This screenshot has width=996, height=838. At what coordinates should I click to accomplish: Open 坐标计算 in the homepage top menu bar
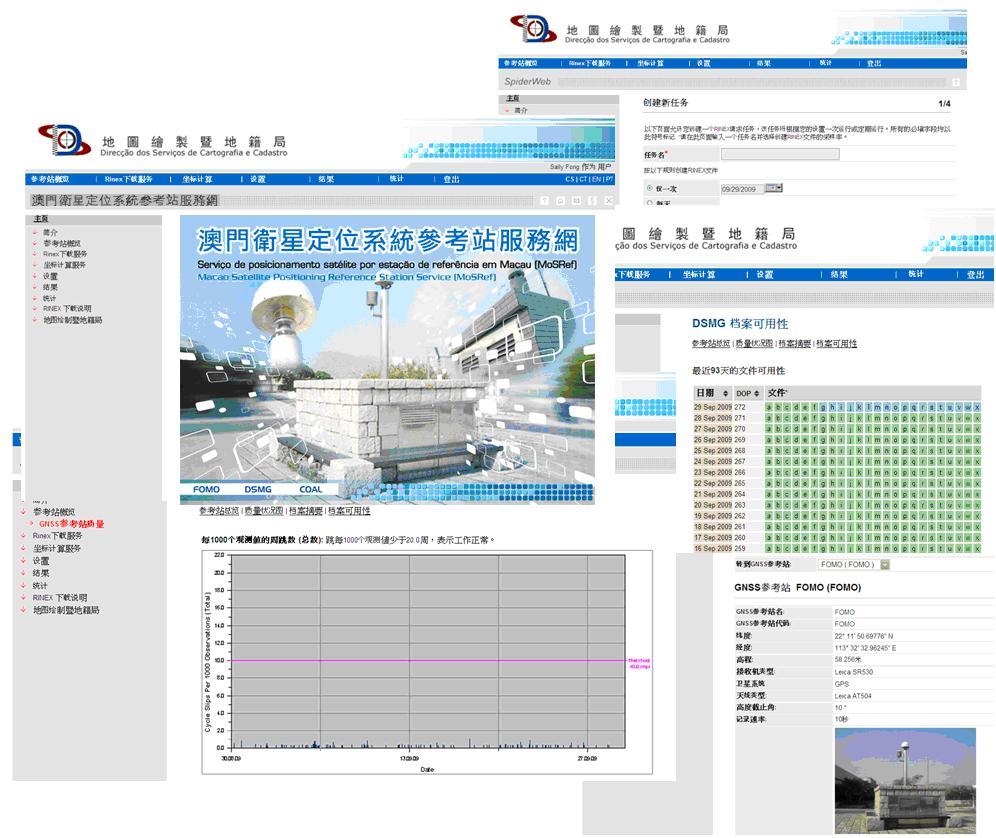197,180
